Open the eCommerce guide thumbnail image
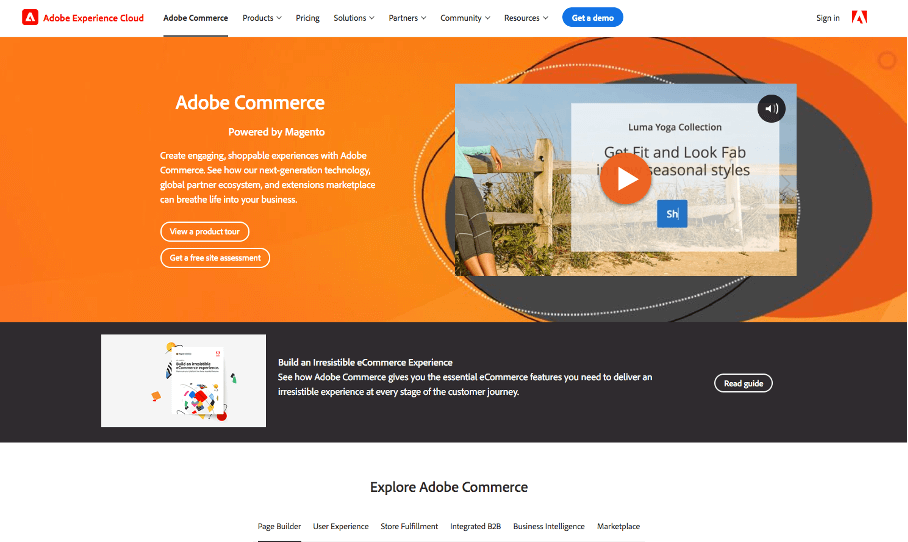908x542 pixels. (x=184, y=380)
